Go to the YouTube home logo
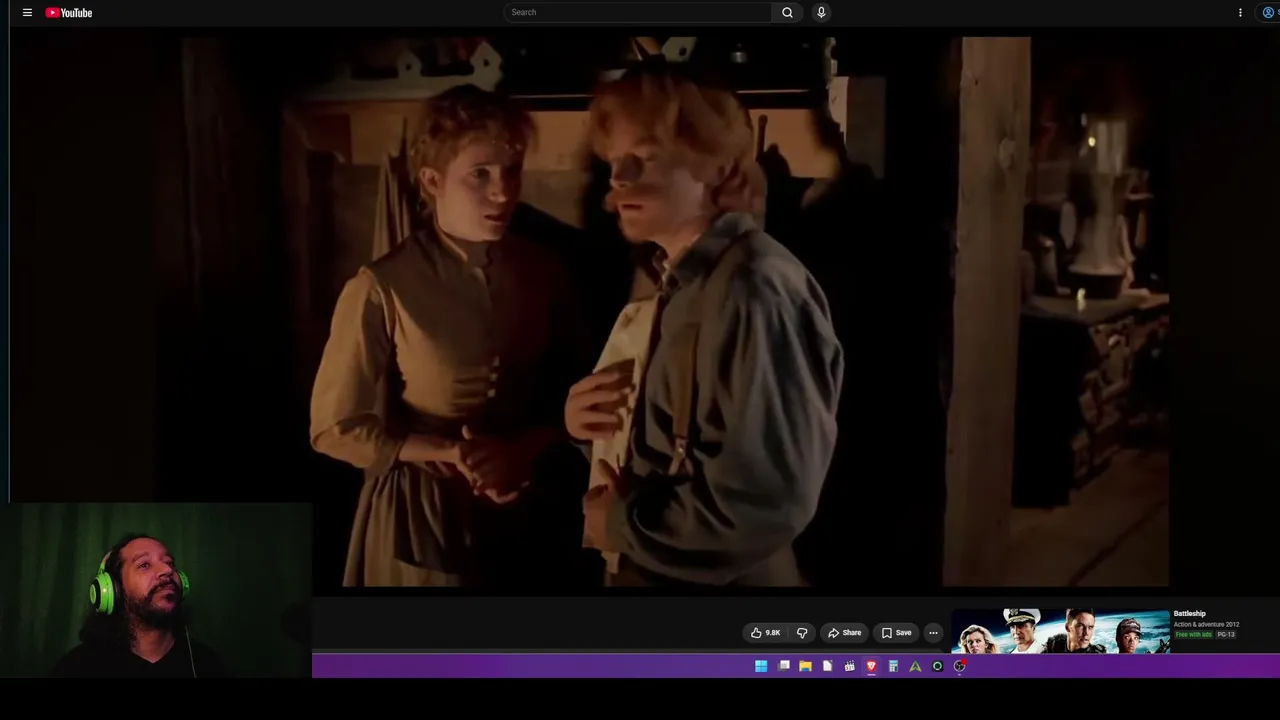 (x=69, y=13)
